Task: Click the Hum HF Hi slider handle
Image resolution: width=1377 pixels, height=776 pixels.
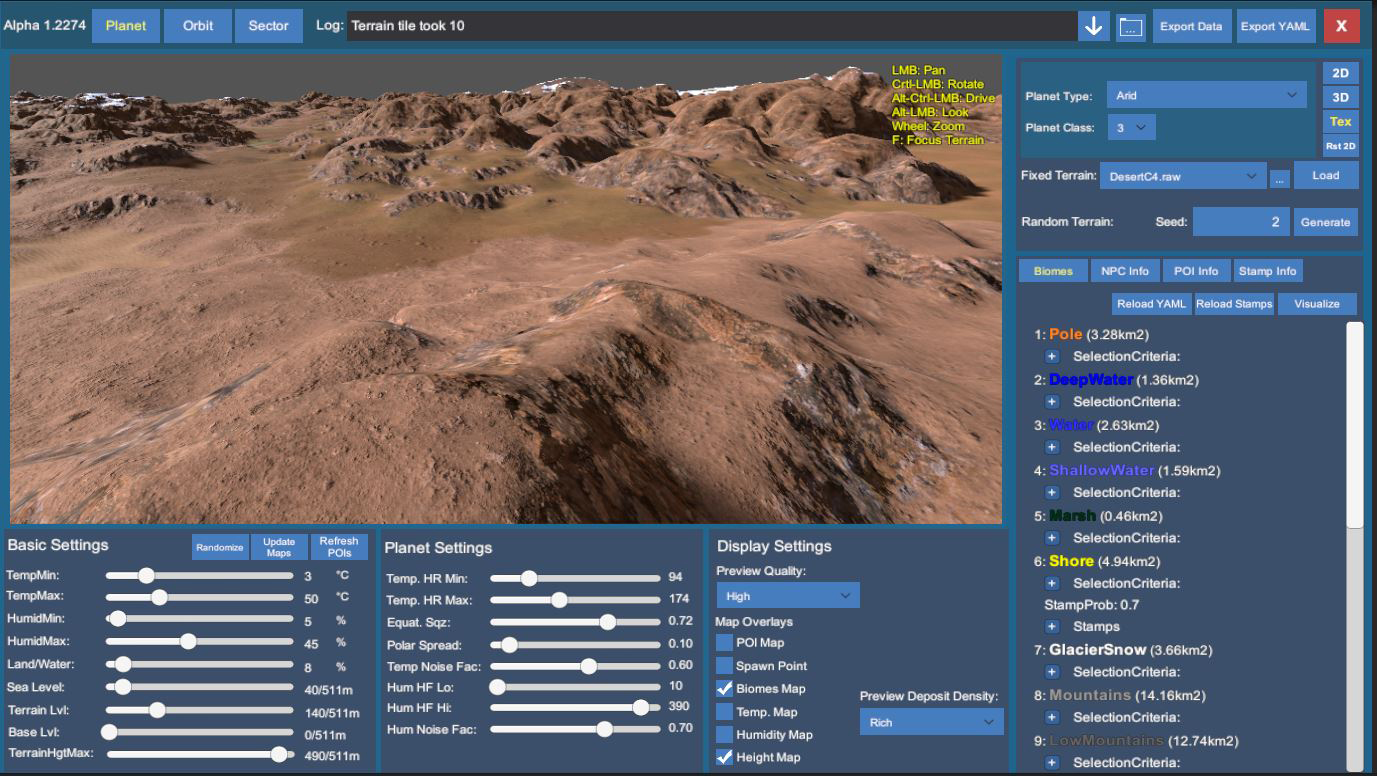Action: (x=640, y=707)
